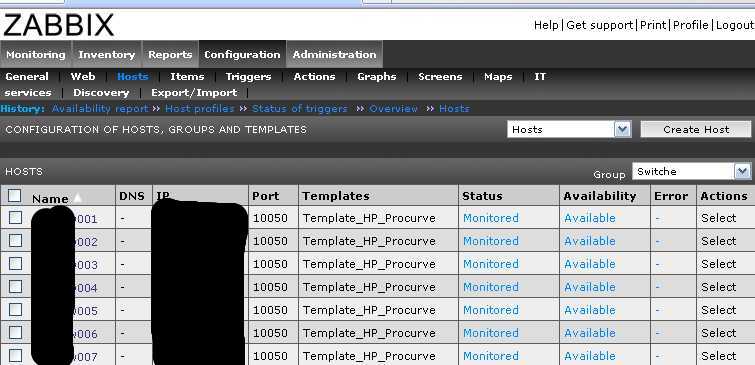Image resolution: width=755 pixels, height=365 pixels.
Task: Check the box for host row 004
Action: [x=15, y=287]
